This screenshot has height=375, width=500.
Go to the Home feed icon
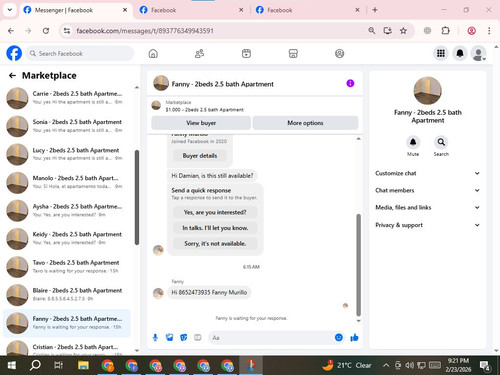coord(153,53)
